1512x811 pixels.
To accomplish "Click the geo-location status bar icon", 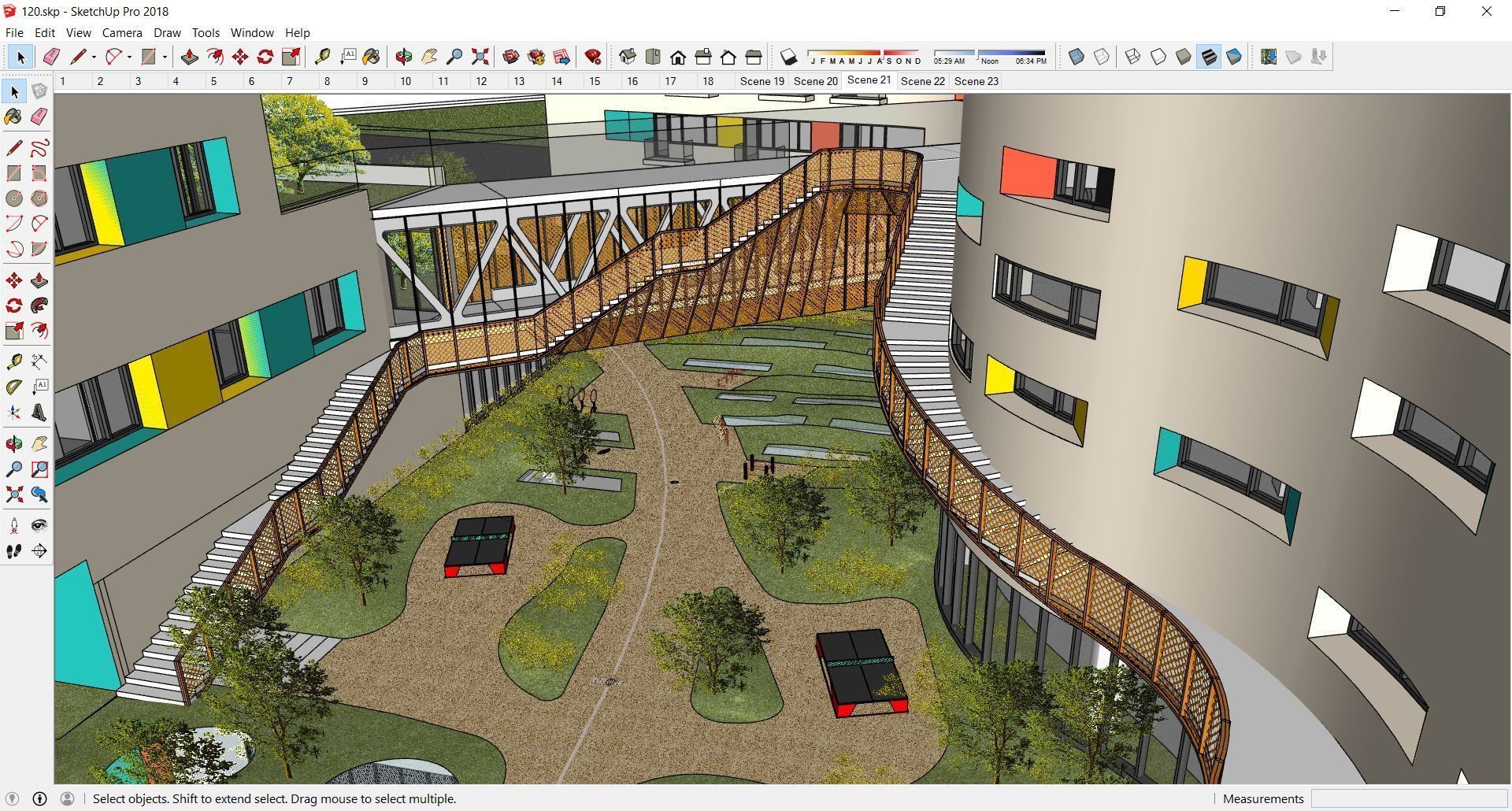I will click(x=13, y=798).
